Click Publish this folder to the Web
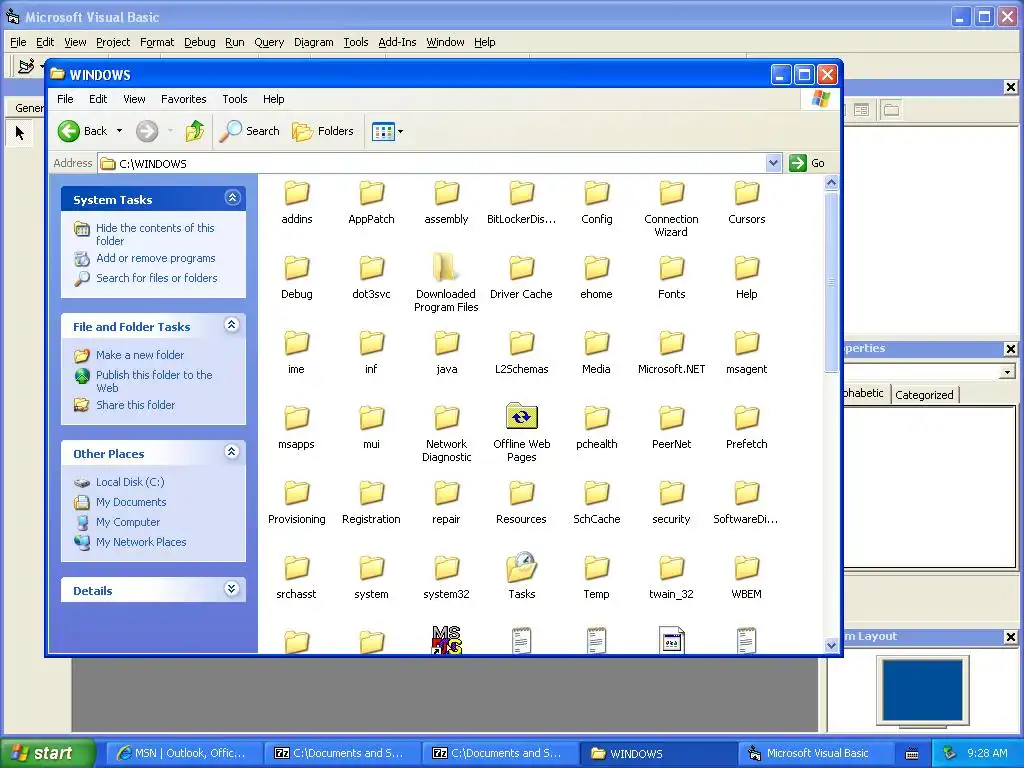 click(x=154, y=381)
